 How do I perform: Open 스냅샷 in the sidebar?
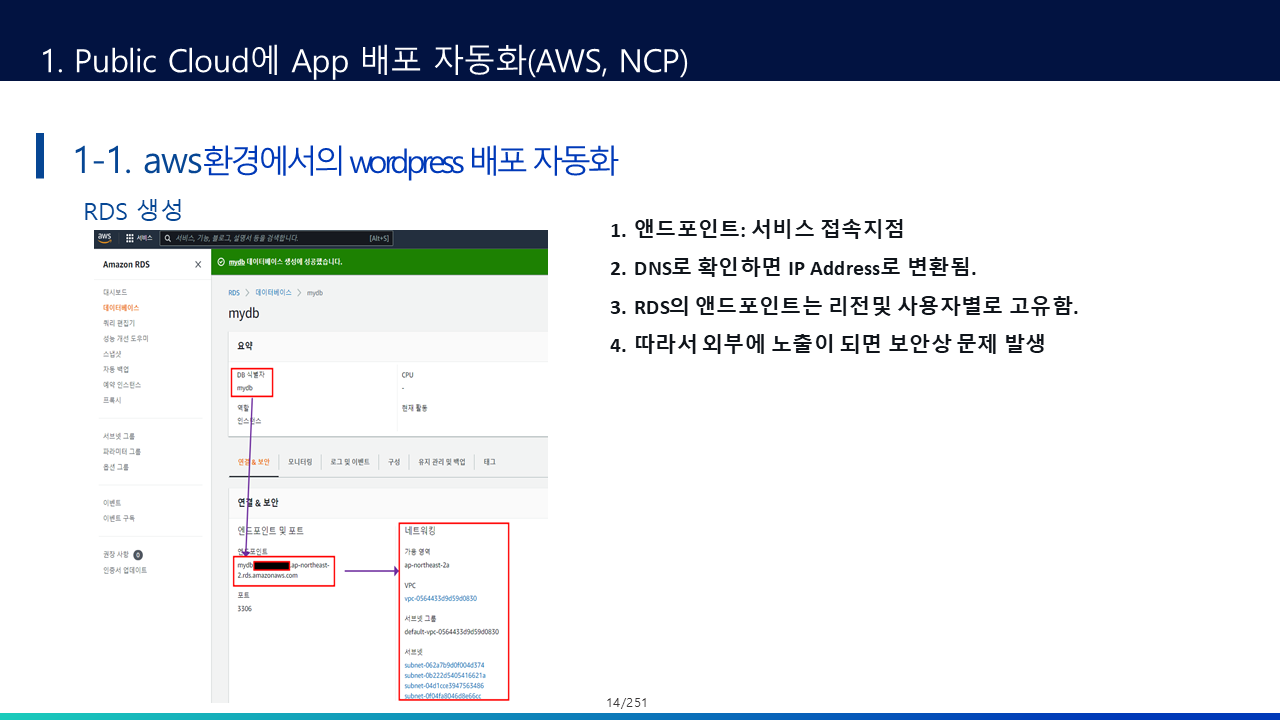tap(112, 354)
